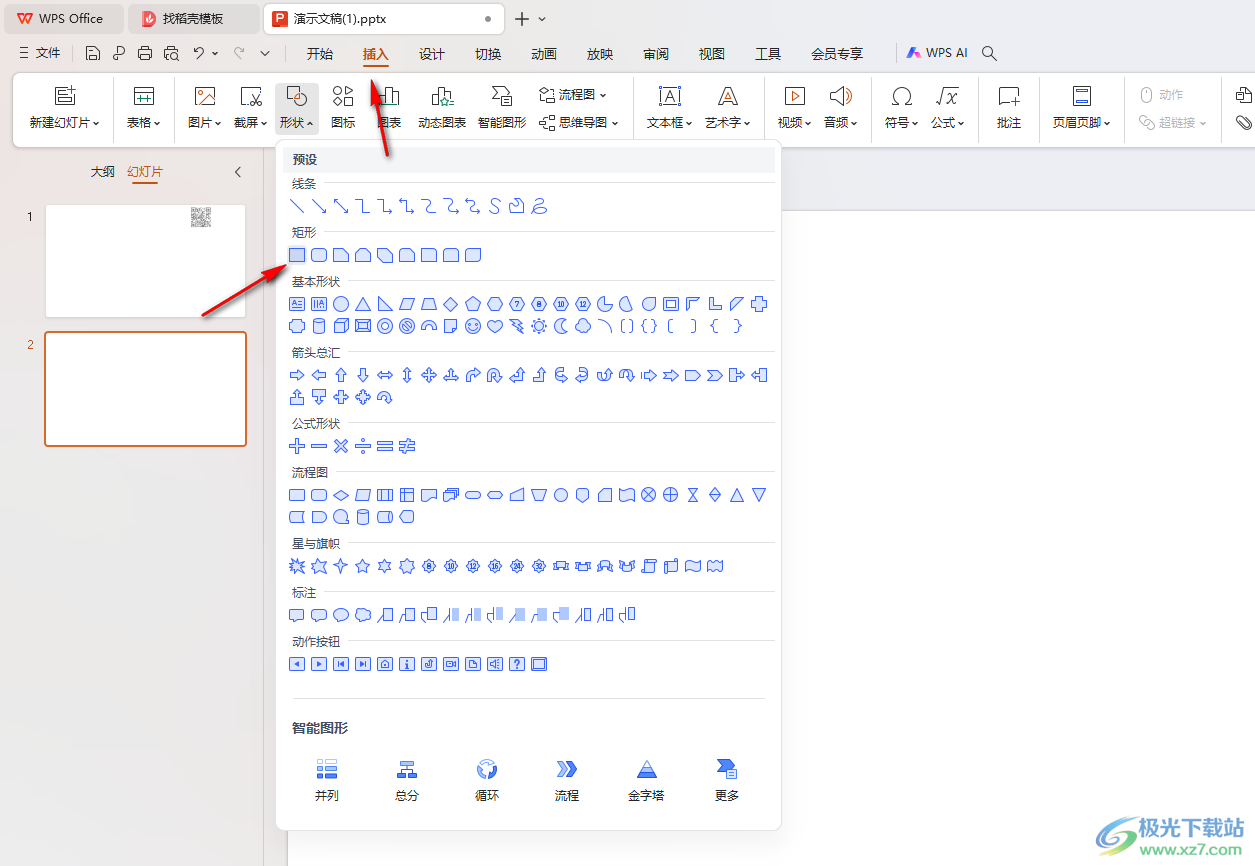Select the right arrow shape

[297, 375]
